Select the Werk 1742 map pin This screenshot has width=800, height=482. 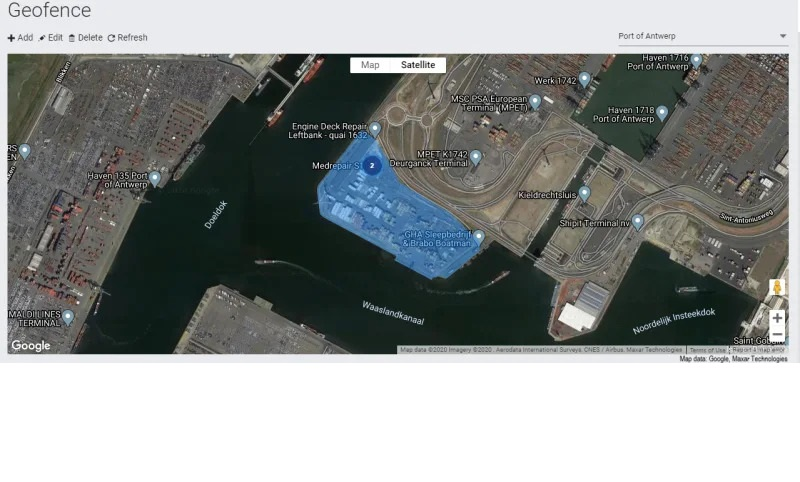point(585,78)
